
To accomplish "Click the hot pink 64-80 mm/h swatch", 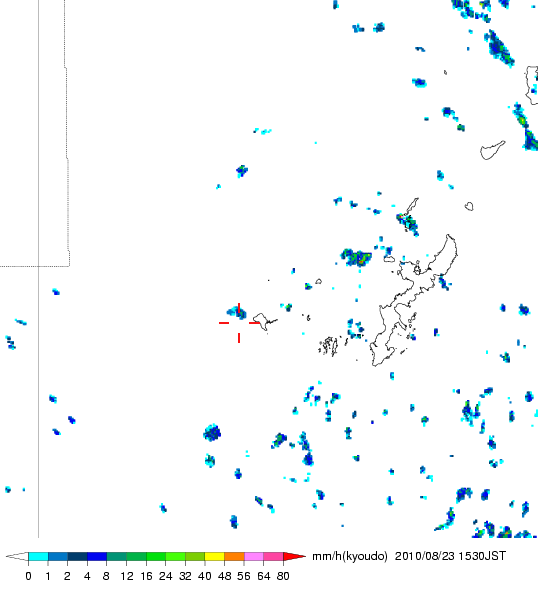I will click(273, 557).
